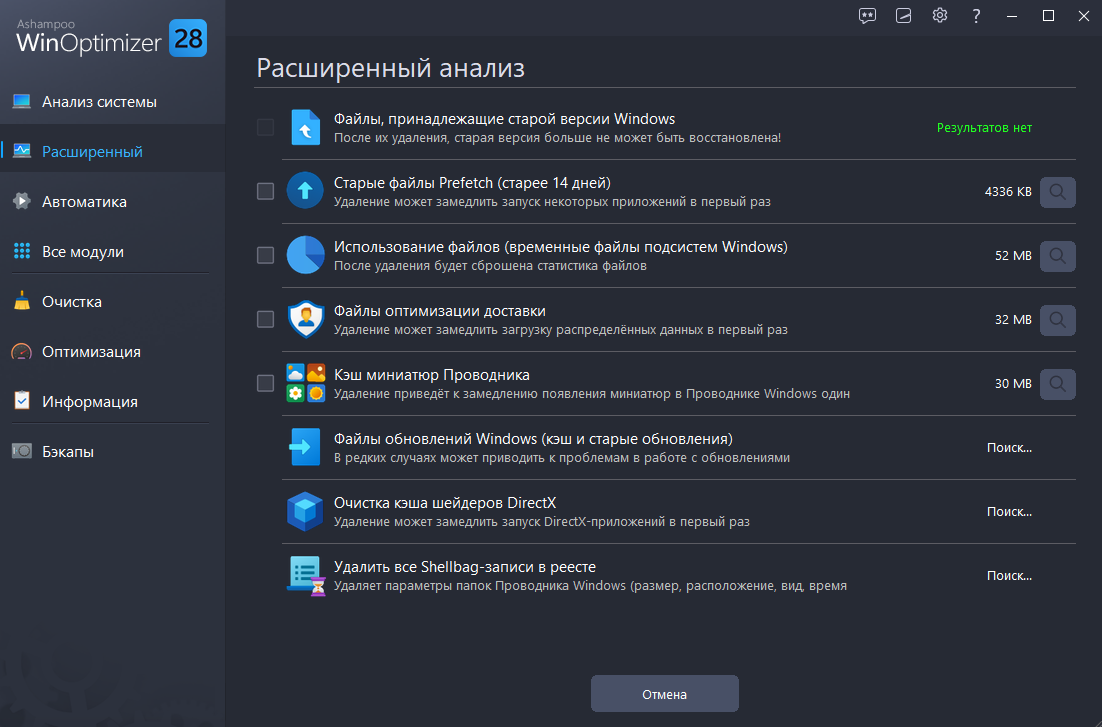Maximize the WinOptimizer window
The image size is (1102, 727).
[x=1048, y=15]
